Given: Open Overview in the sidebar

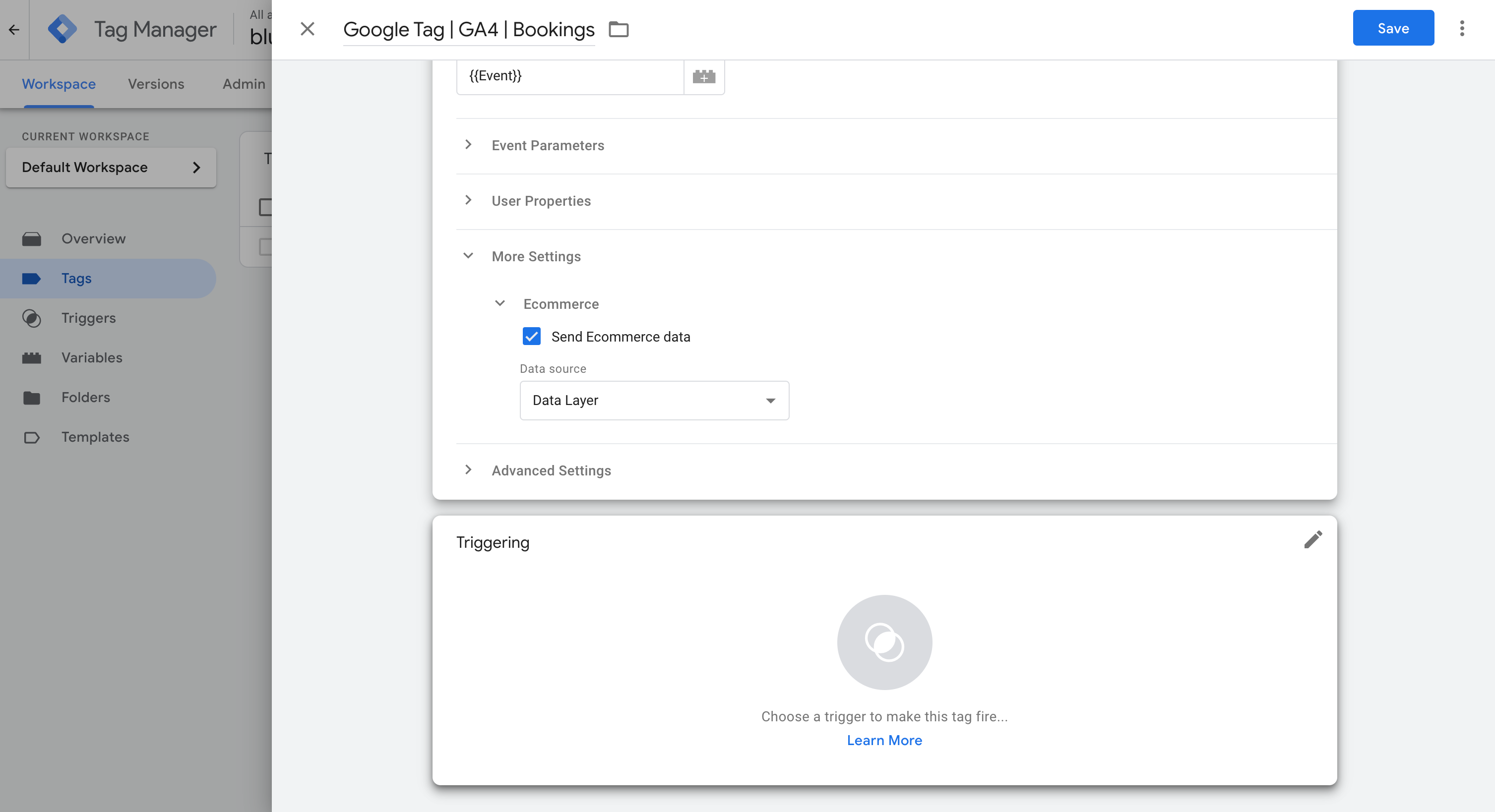Looking at the screenshot, I should coord(108,238).
